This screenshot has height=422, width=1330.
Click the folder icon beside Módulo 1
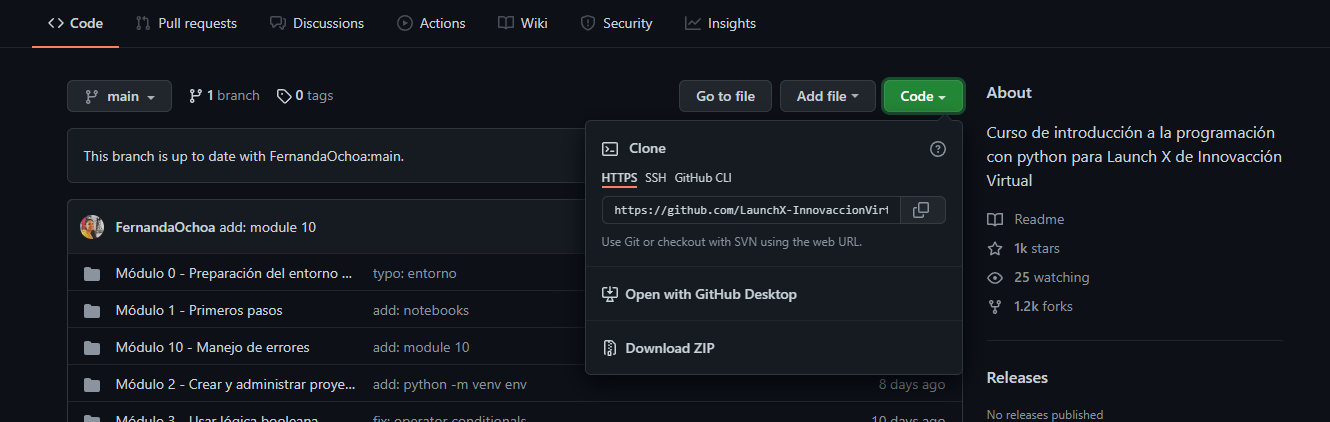pos(92,311)
